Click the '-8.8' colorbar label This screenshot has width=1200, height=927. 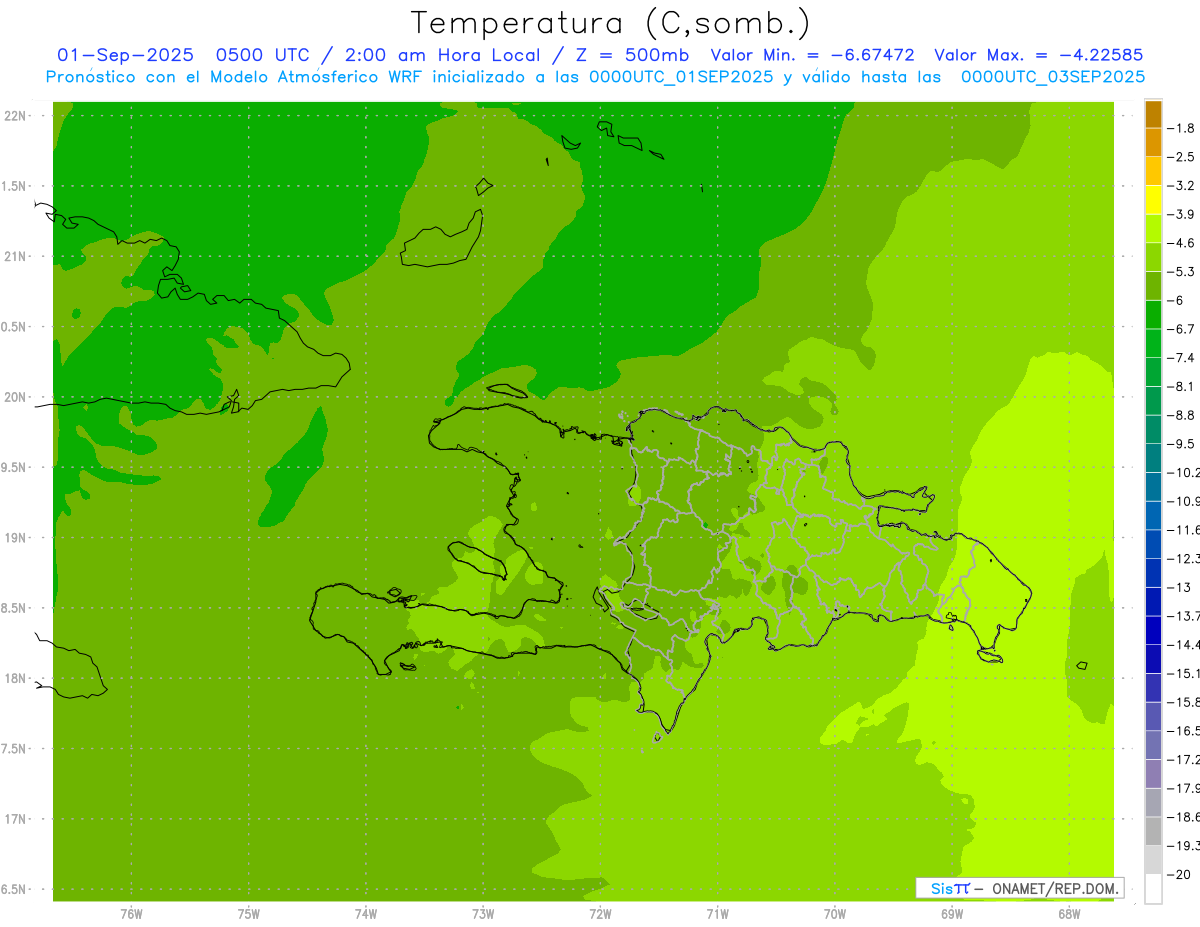coord(1182,415)
